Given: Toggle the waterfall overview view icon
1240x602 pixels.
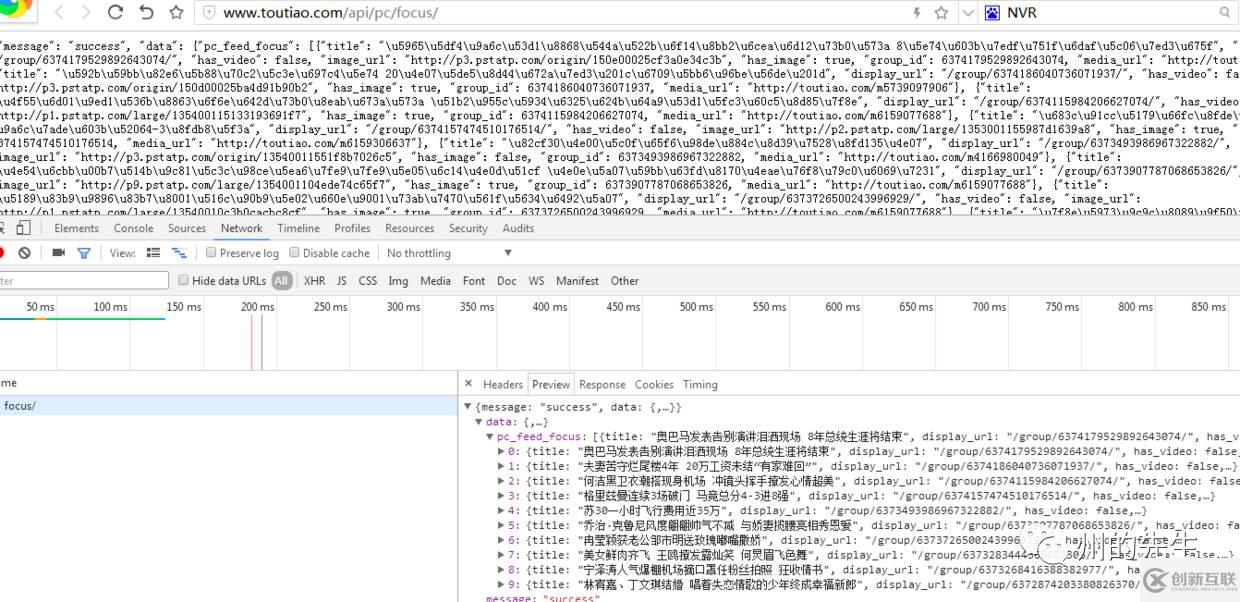Looking at the screenshot, I should (179, 253).
